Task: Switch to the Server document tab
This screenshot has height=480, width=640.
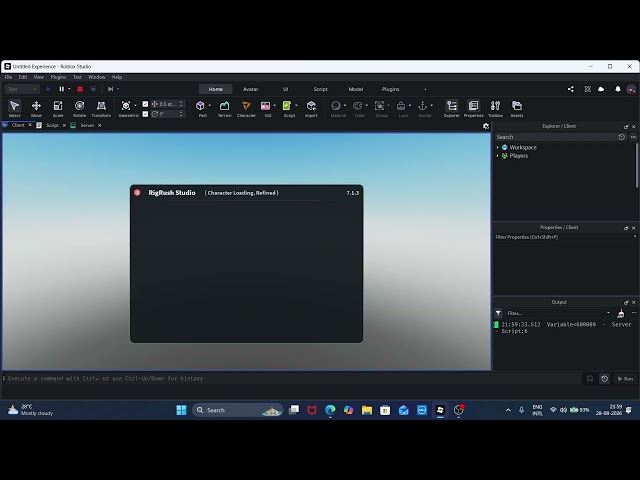Action: [x=87, y=125]
